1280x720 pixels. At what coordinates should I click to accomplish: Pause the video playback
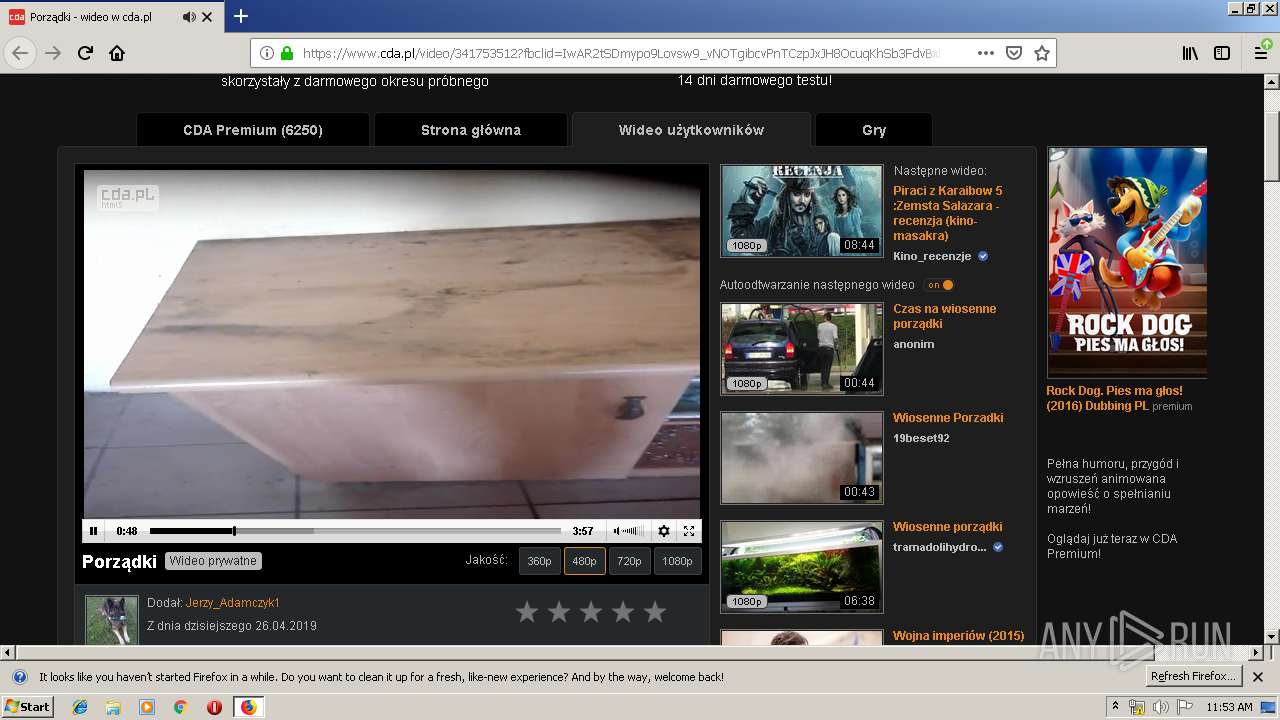93,531
